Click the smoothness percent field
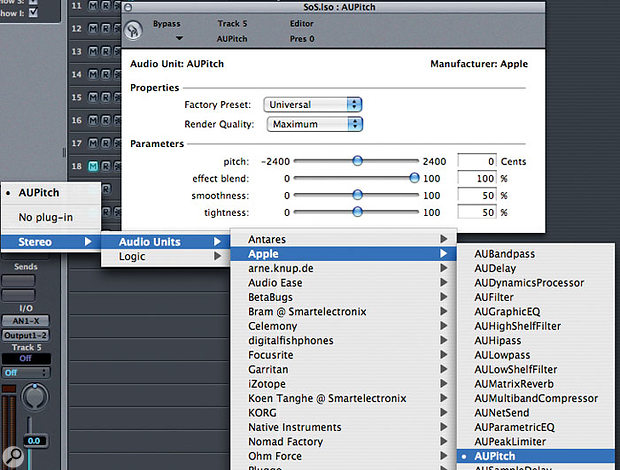 coord(477,195)
